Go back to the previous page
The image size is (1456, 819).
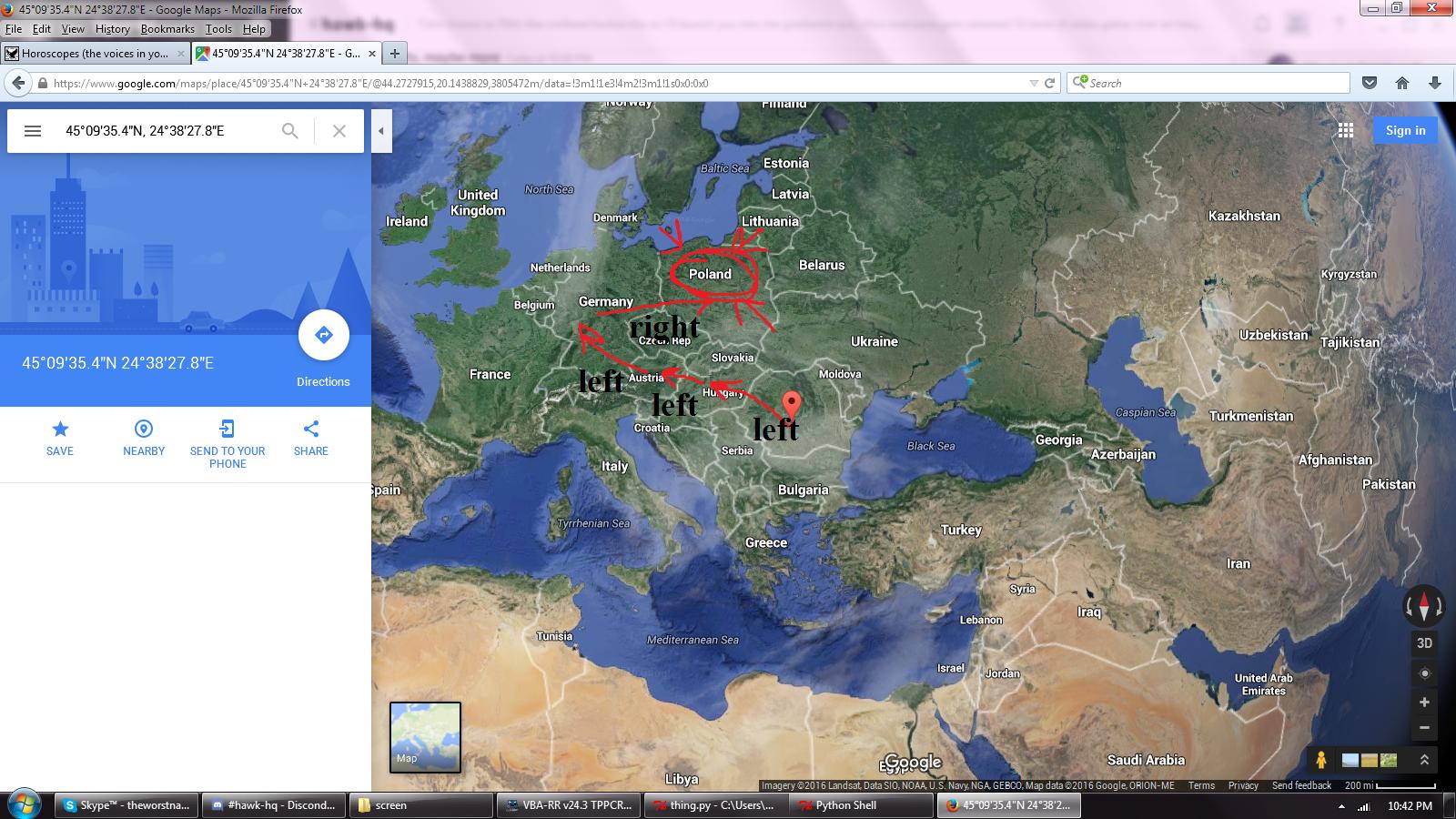point(18,83)
